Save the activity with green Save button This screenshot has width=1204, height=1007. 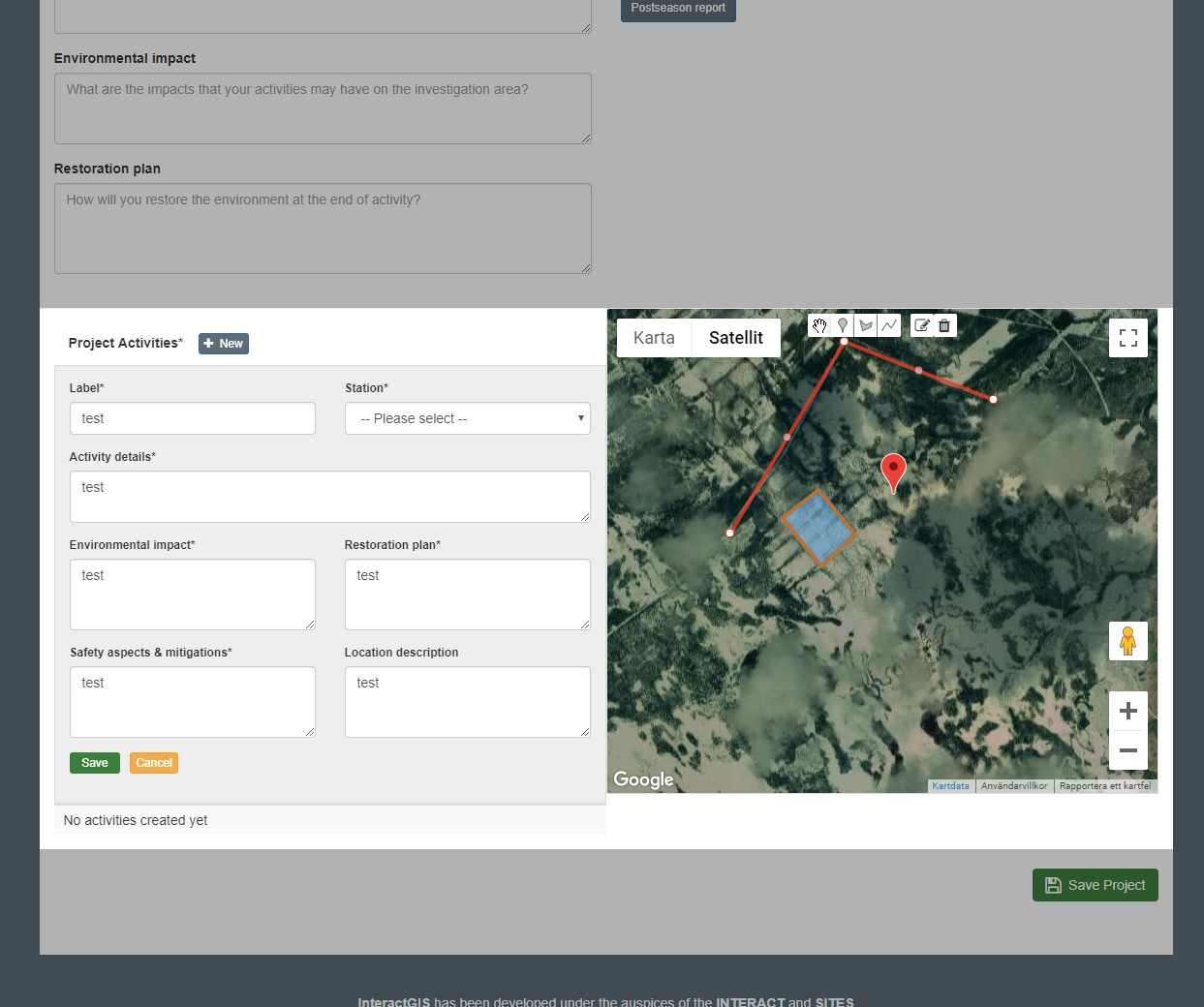tap(95, 763)
